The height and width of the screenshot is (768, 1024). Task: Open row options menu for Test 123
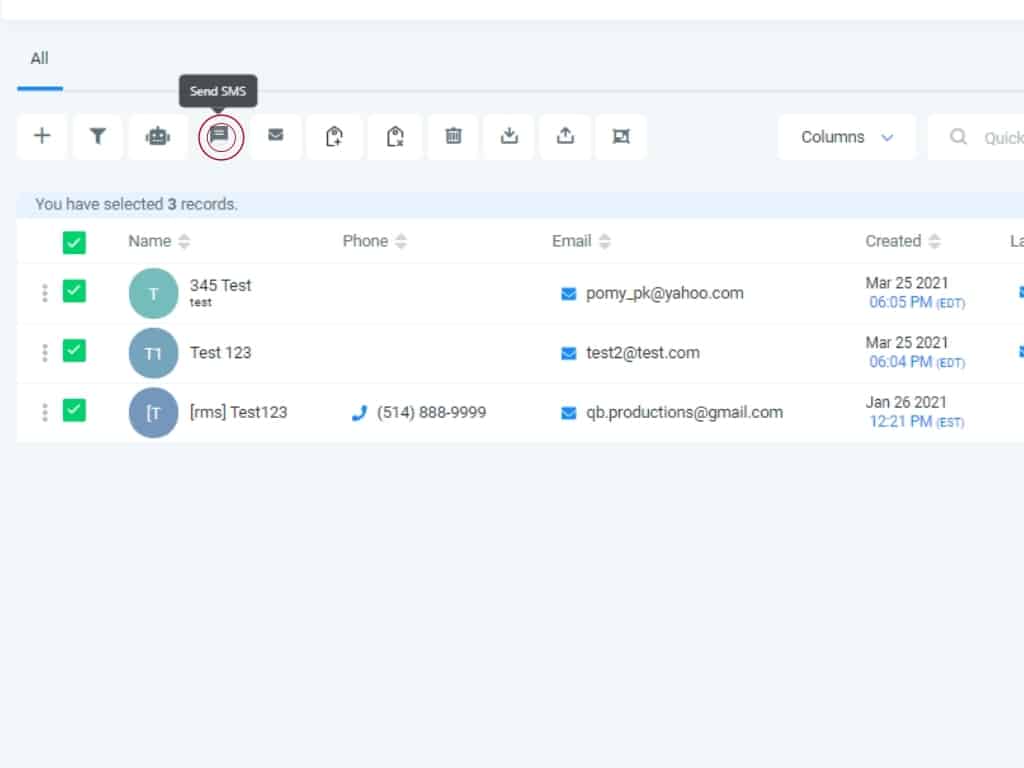point(44,353)
